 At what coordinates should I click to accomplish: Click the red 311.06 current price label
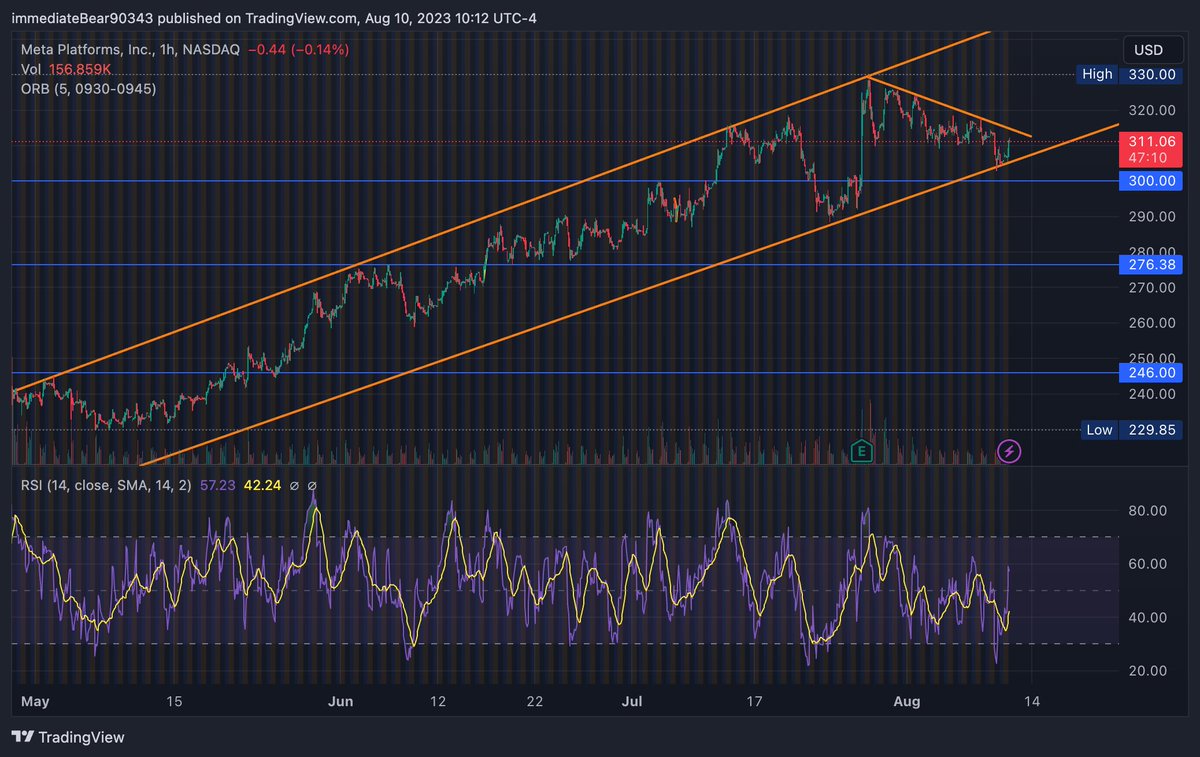(x=1152, y=150)
